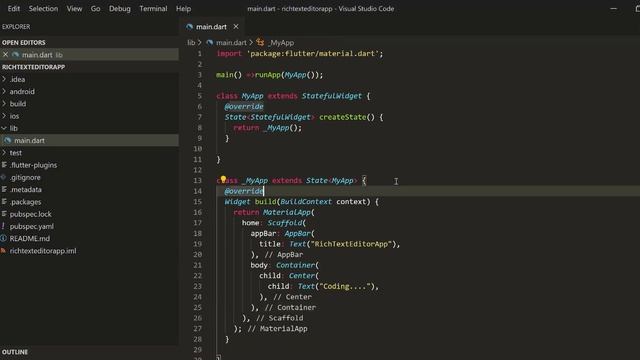Open the Selection menu
The height and width of the screenshot is (360, 640).
click(x=43, y=9)
